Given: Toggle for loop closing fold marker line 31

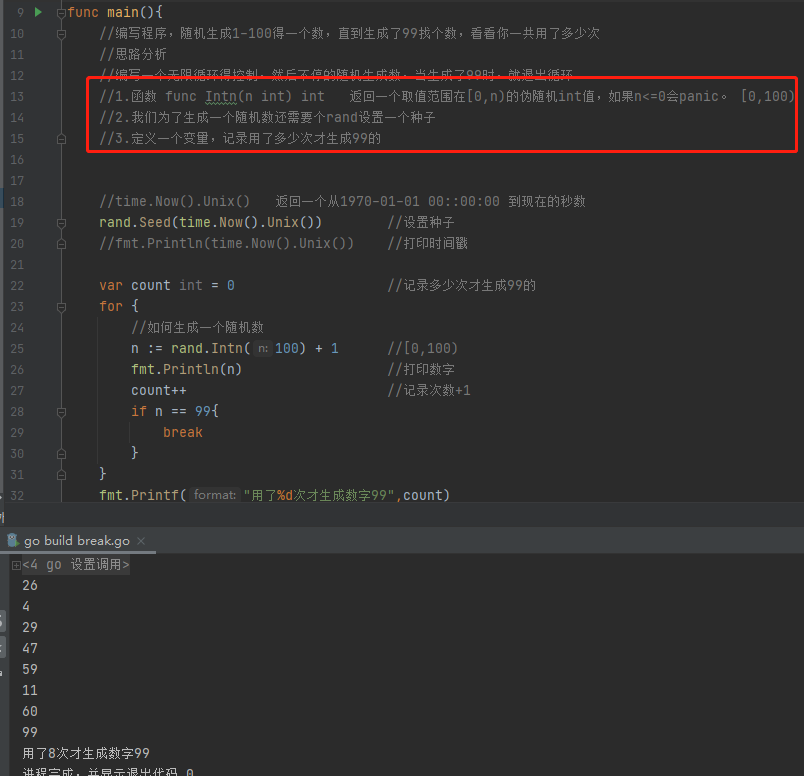Looking at the screenshot, I should point(61,475).
